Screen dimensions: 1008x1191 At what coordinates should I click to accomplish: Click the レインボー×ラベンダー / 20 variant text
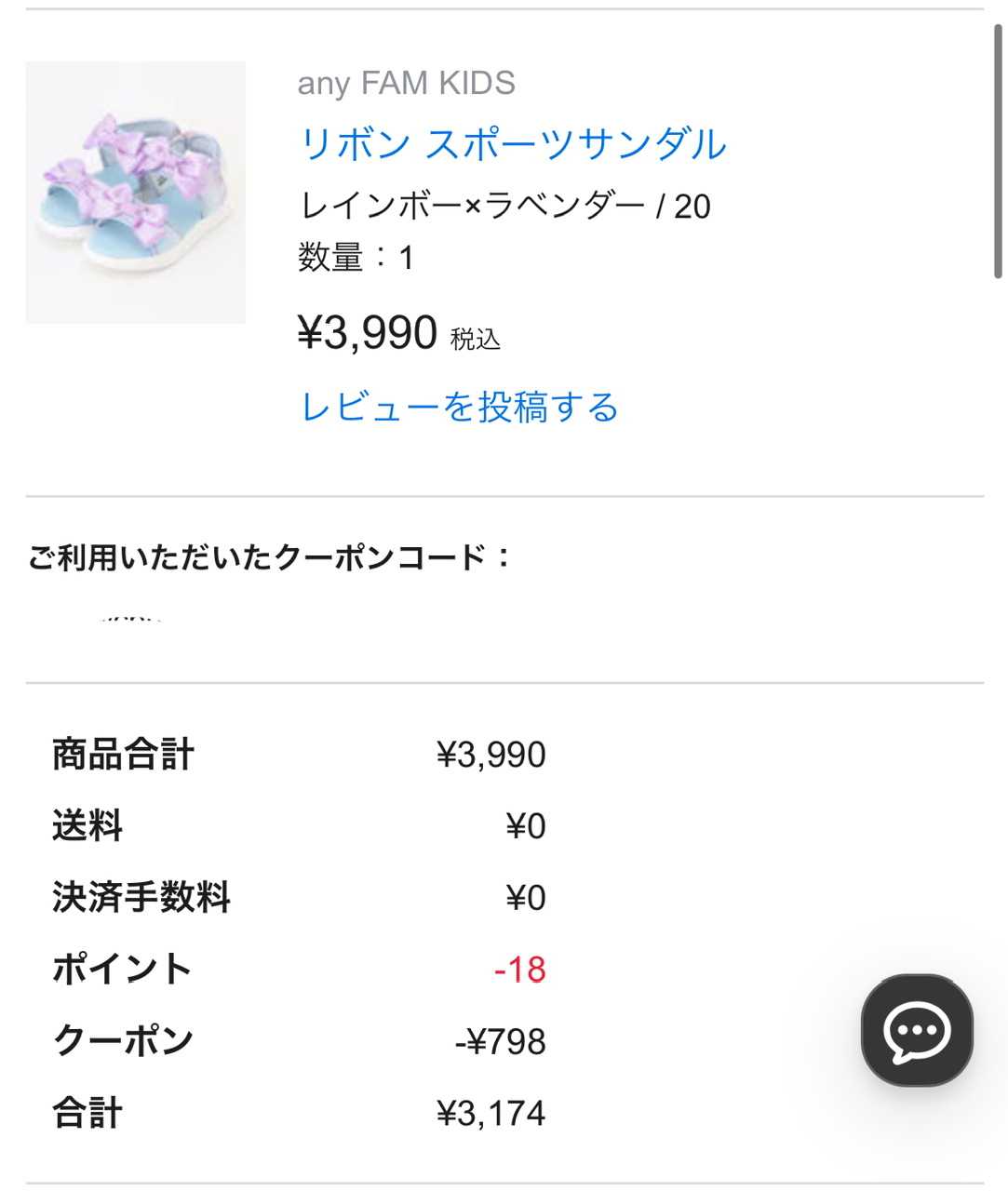pyautogui.click(x=504, y=206)
